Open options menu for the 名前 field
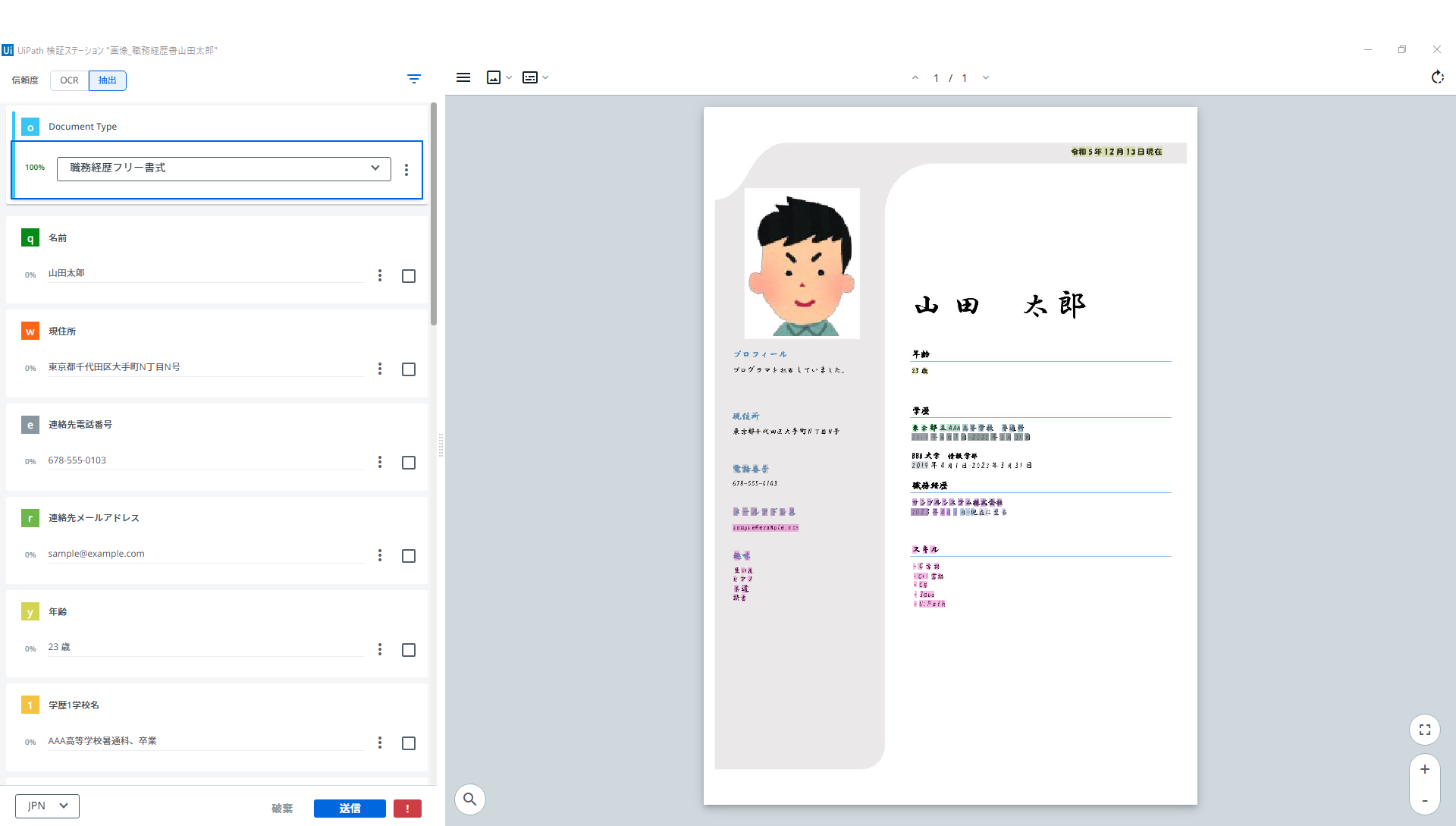 coord(380,275)
